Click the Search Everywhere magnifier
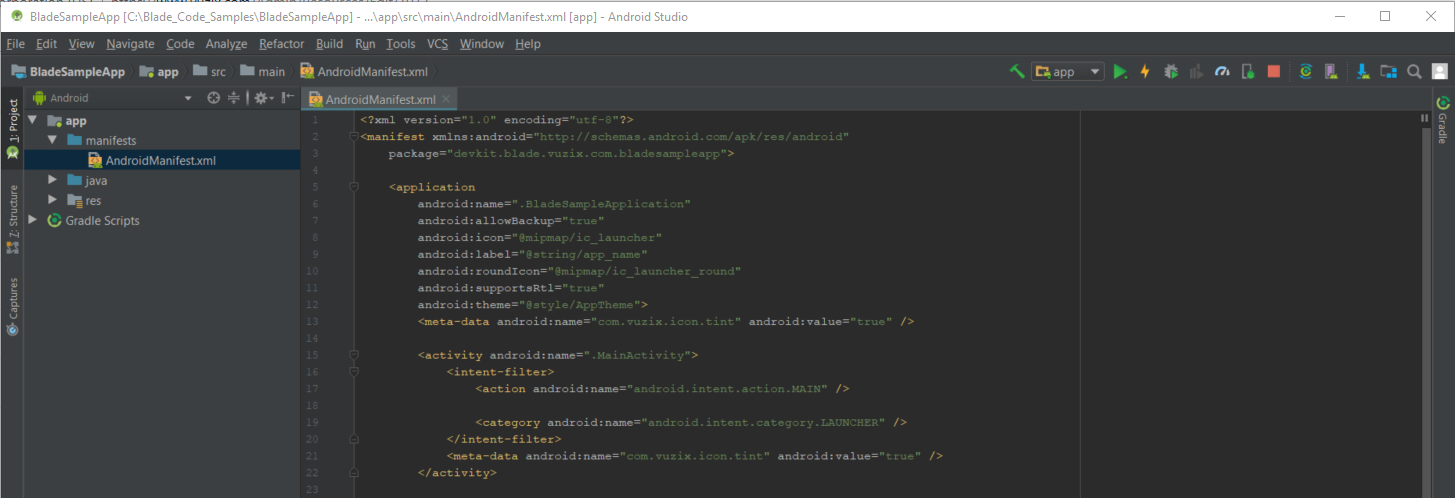The image size is (1455, 498). point(1414,71)
